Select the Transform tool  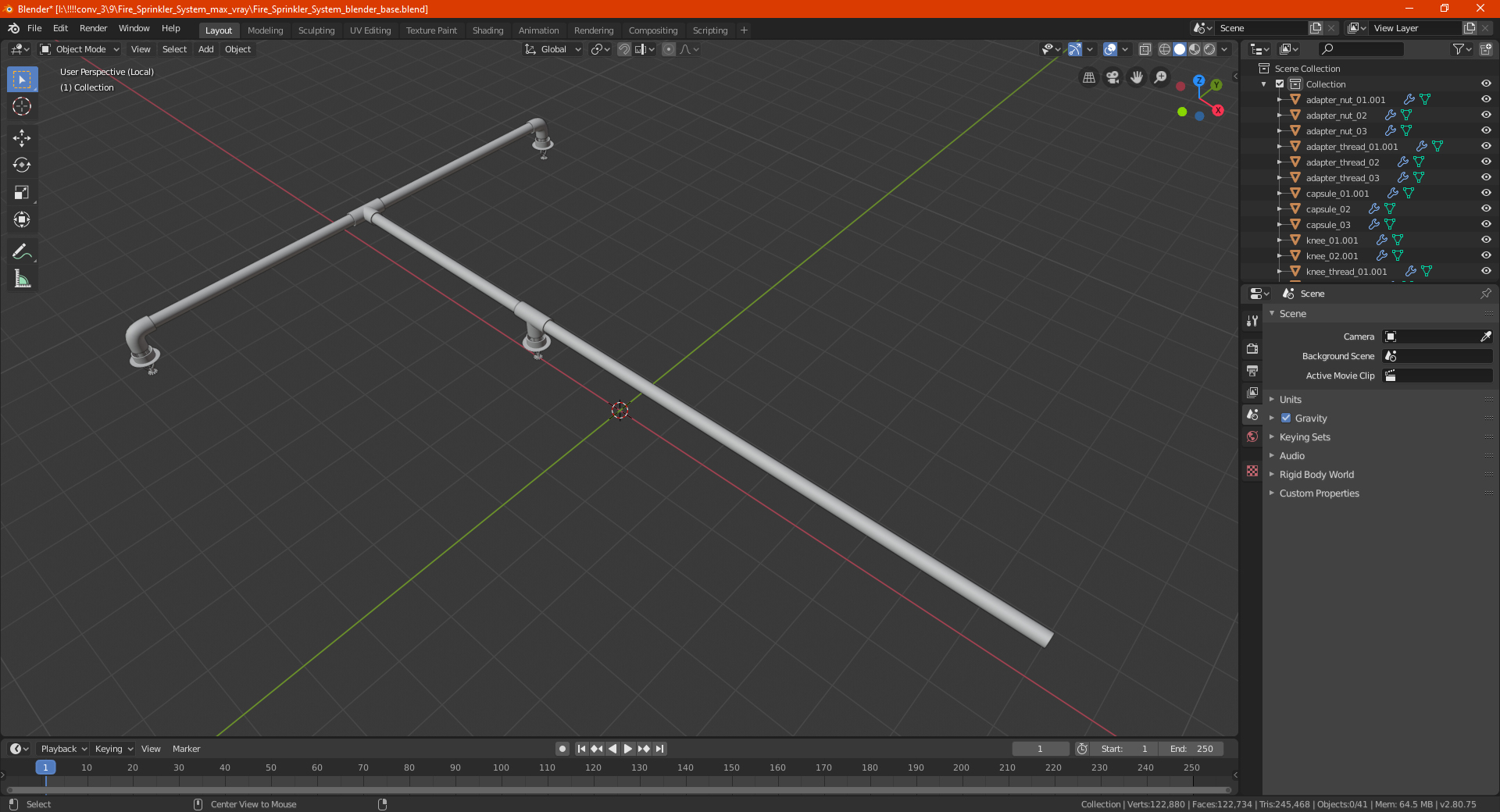[x=22, y=219]
